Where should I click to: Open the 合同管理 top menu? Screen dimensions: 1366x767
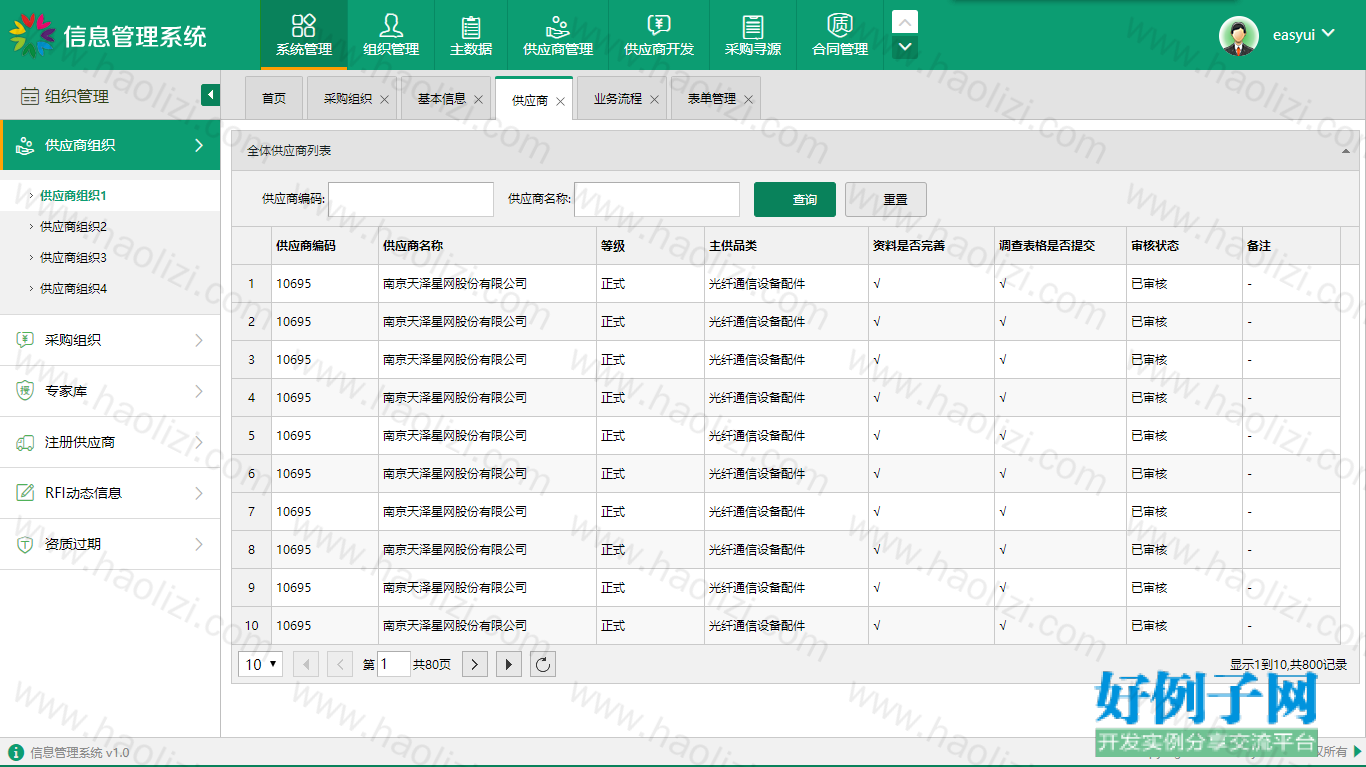840,35
